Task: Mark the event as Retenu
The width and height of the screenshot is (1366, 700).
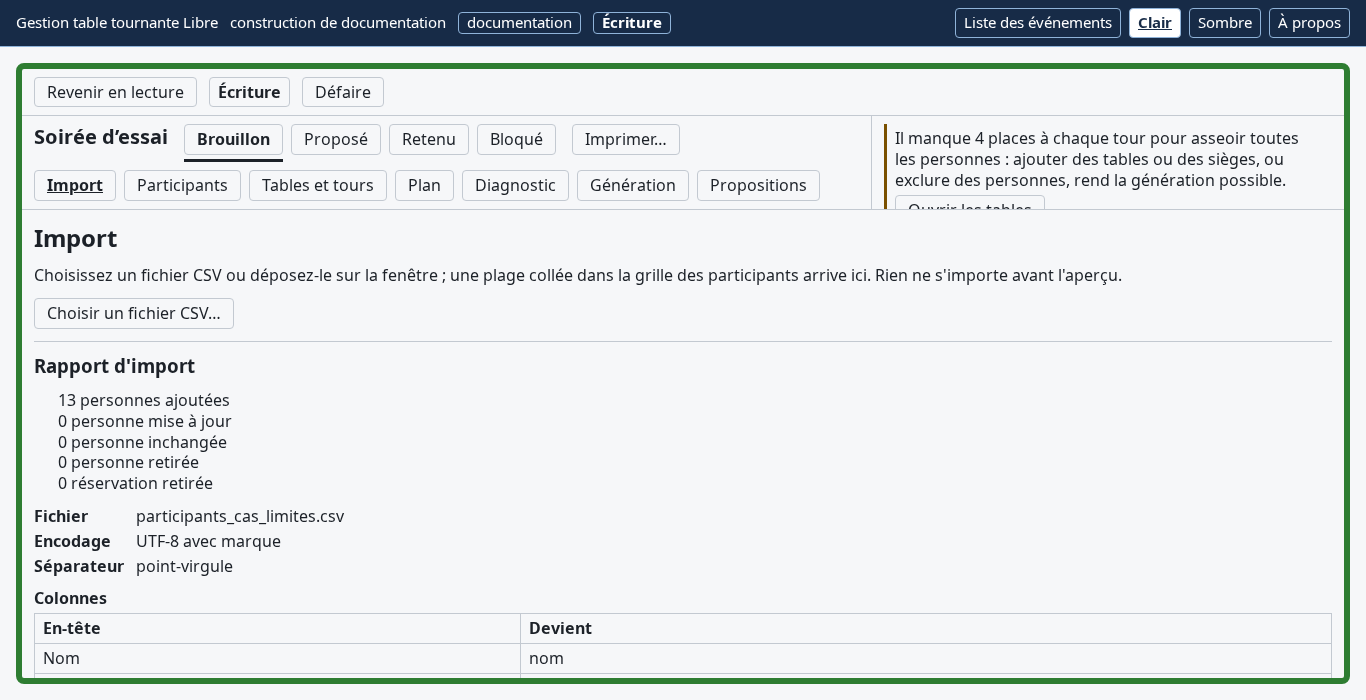Action: (429, 140)
